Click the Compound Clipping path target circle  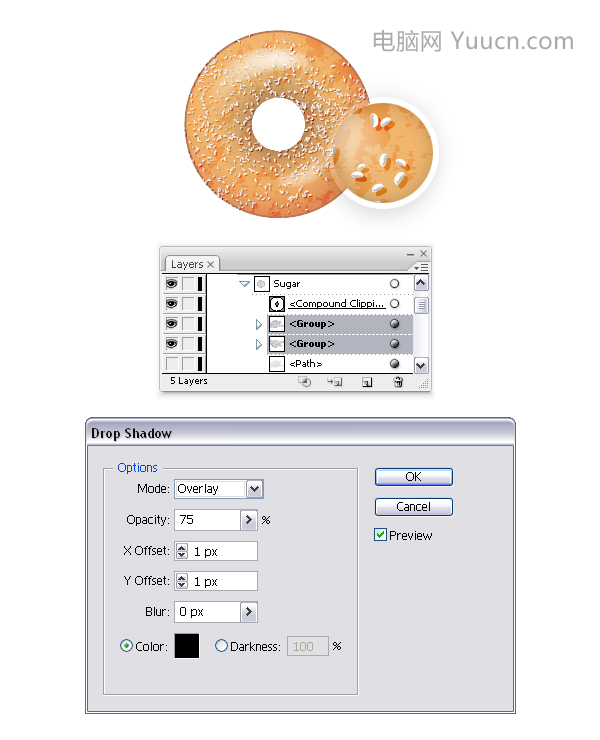394,303
